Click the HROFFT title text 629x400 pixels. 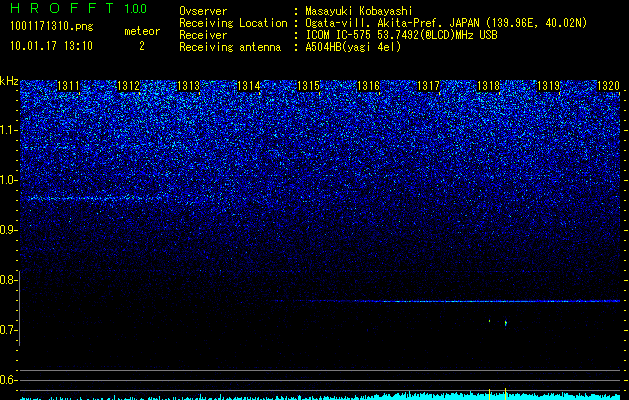coord(62,8)
